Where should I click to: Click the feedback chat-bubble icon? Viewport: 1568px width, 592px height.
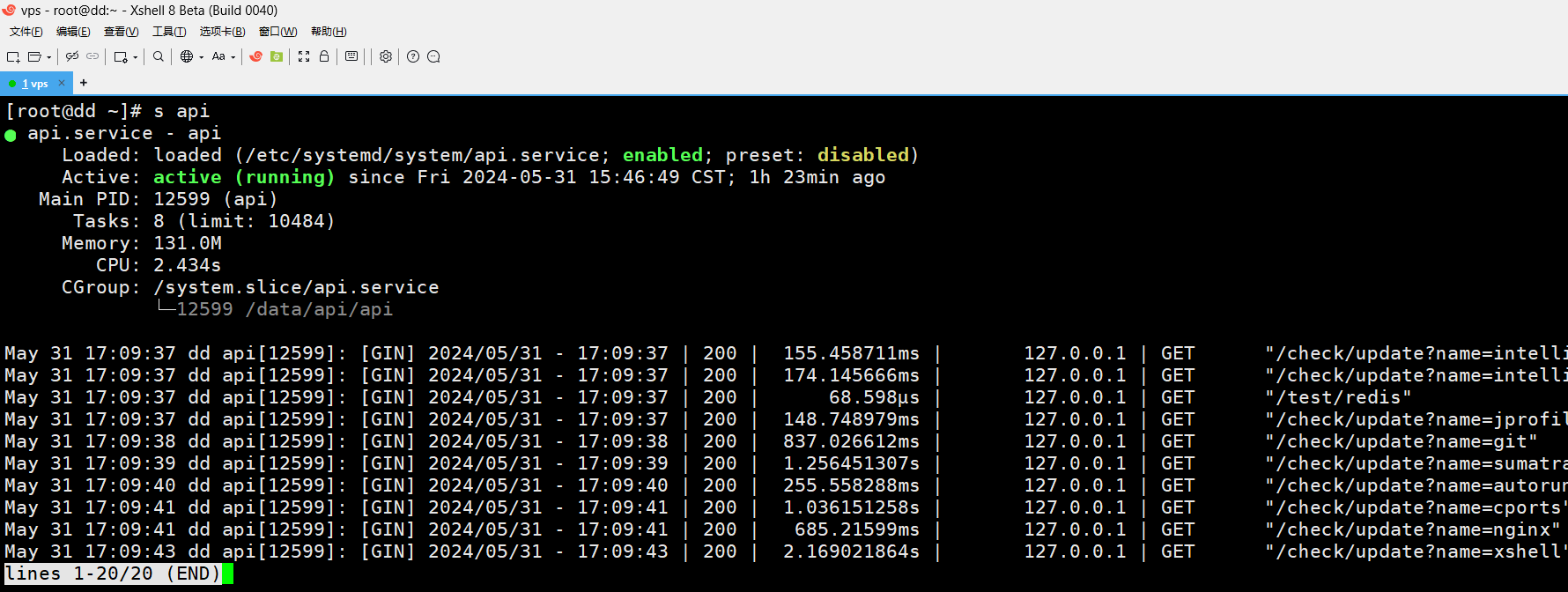click(x=433, y=56)
